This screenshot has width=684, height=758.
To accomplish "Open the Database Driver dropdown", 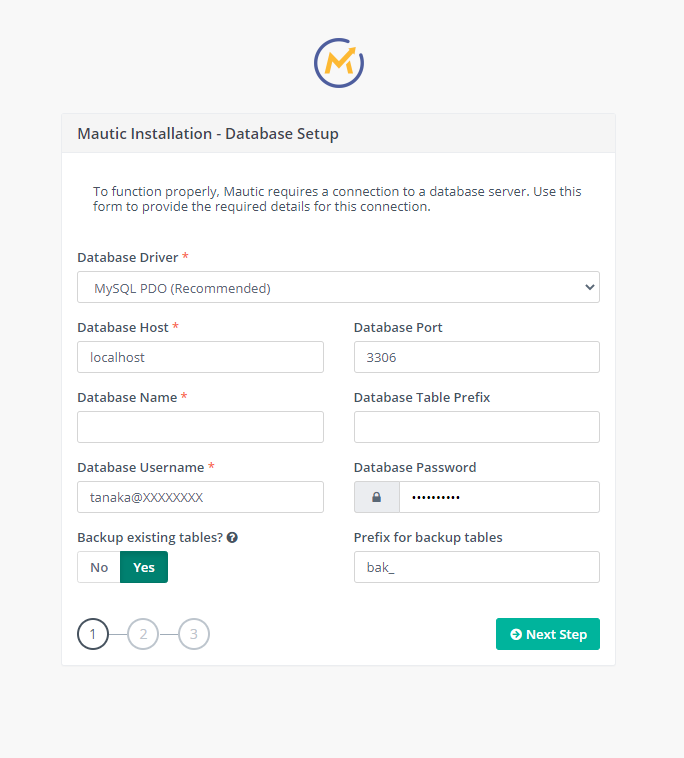I will pyautogui.click(x=338, y=288).
